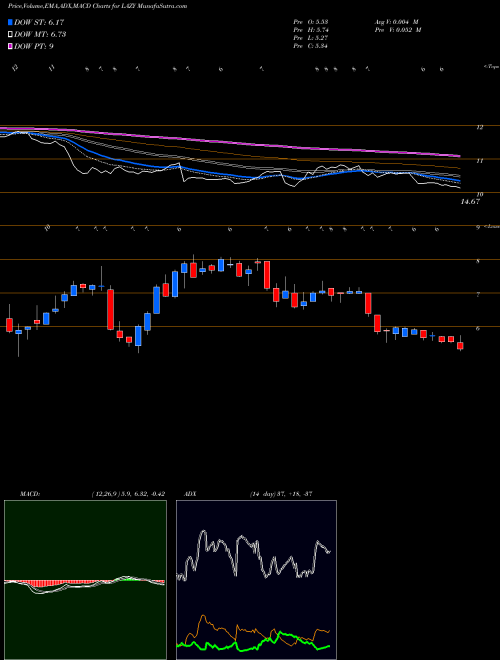Click the ADX panel heading
This screenshot has width=500, height=660.
pyautogui.click(x=189, y=494)
